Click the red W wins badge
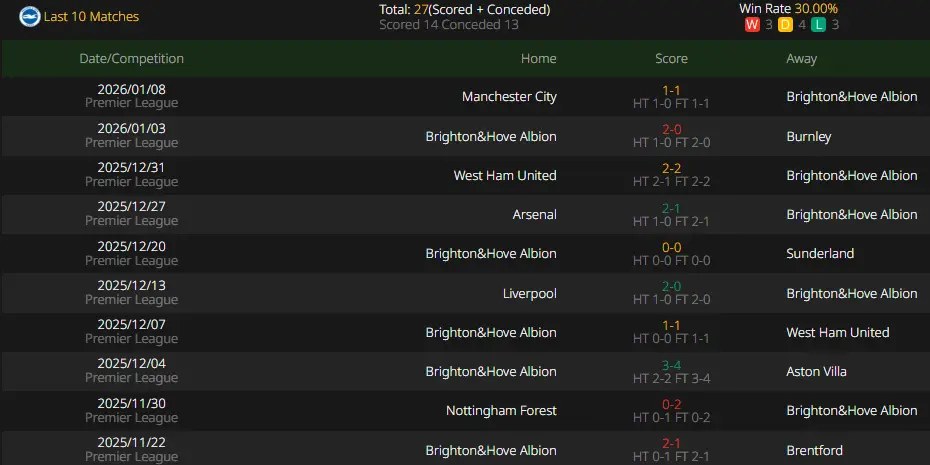Viewport: 930px width, 465px height. [752, 25]
